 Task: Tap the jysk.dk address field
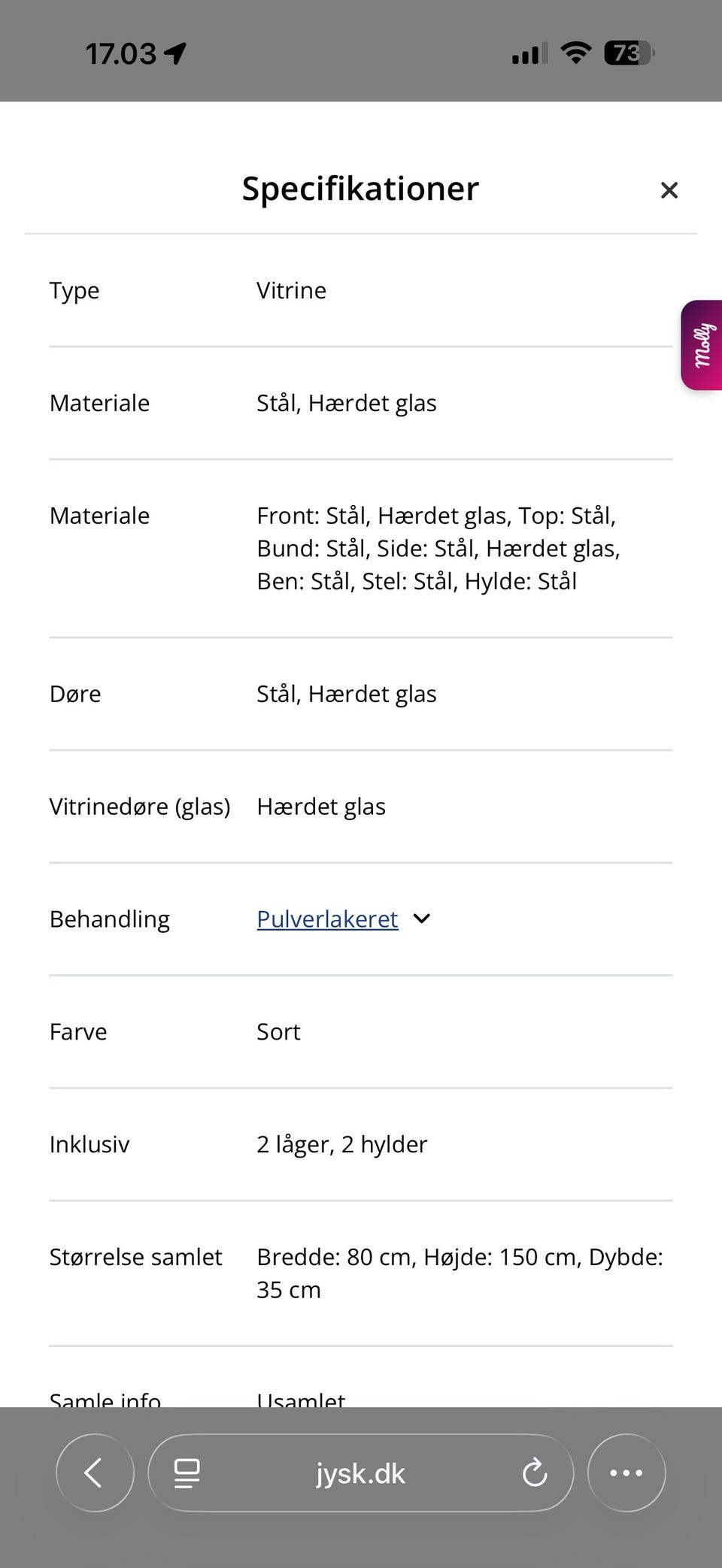click(359, 1473)
